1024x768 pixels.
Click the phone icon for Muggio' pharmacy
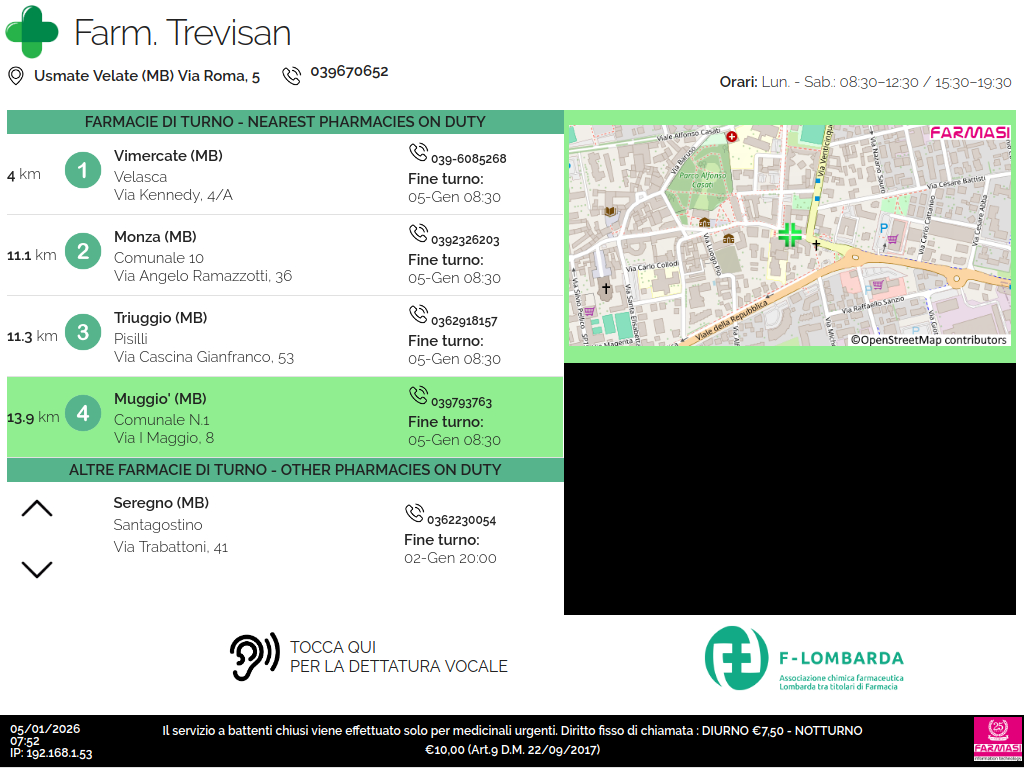(x=418, y=395)
